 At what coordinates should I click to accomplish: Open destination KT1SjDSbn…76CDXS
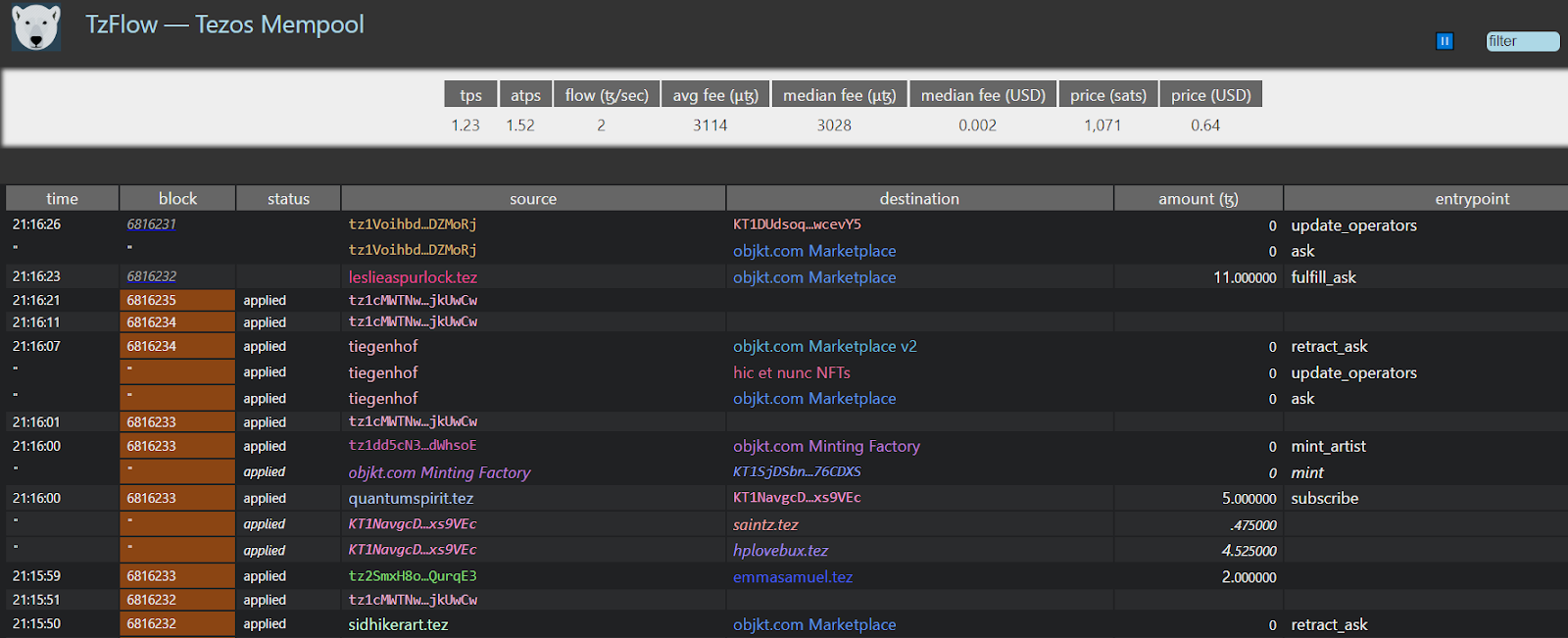click(797, 471)
